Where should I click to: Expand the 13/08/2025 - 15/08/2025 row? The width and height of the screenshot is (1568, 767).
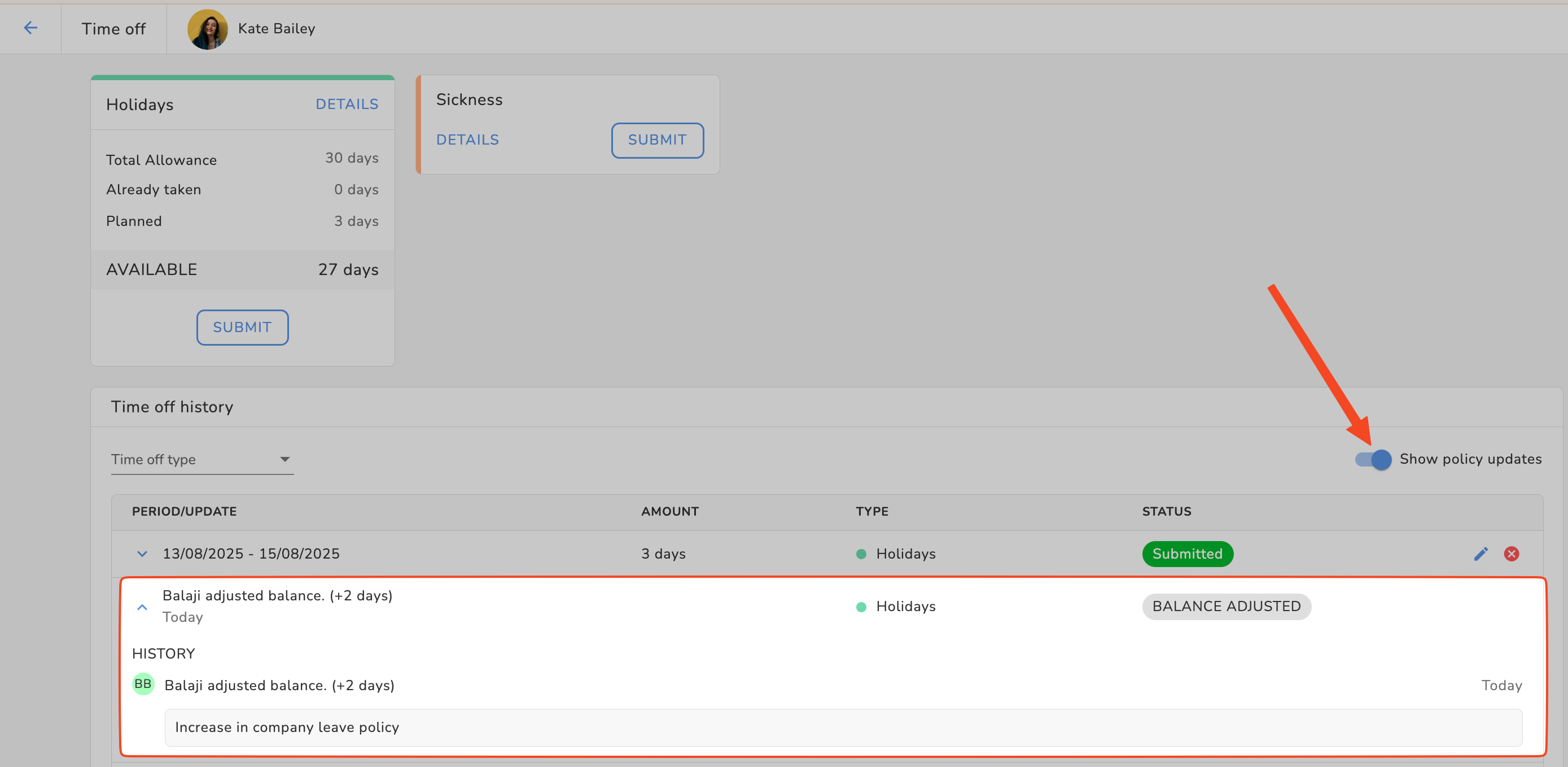(142, 554)
